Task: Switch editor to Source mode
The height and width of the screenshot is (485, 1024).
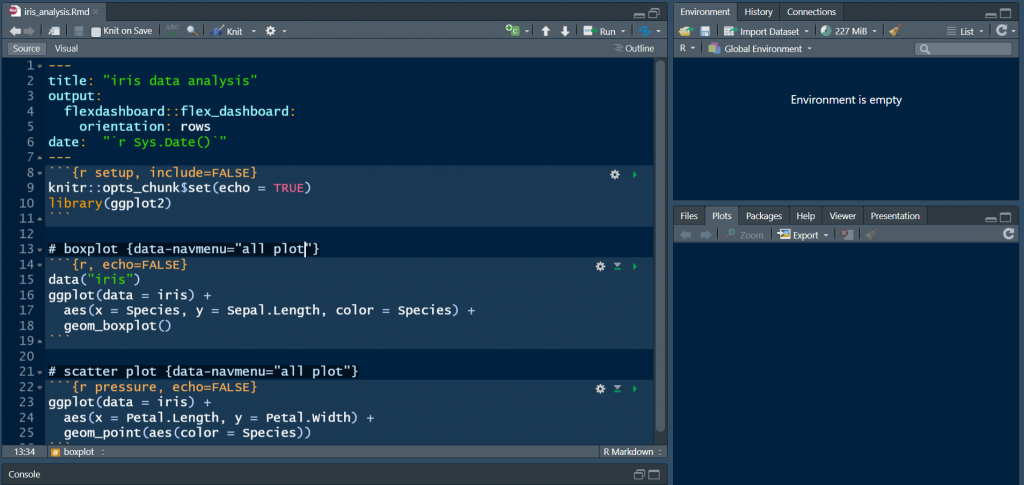Action: 27,48
